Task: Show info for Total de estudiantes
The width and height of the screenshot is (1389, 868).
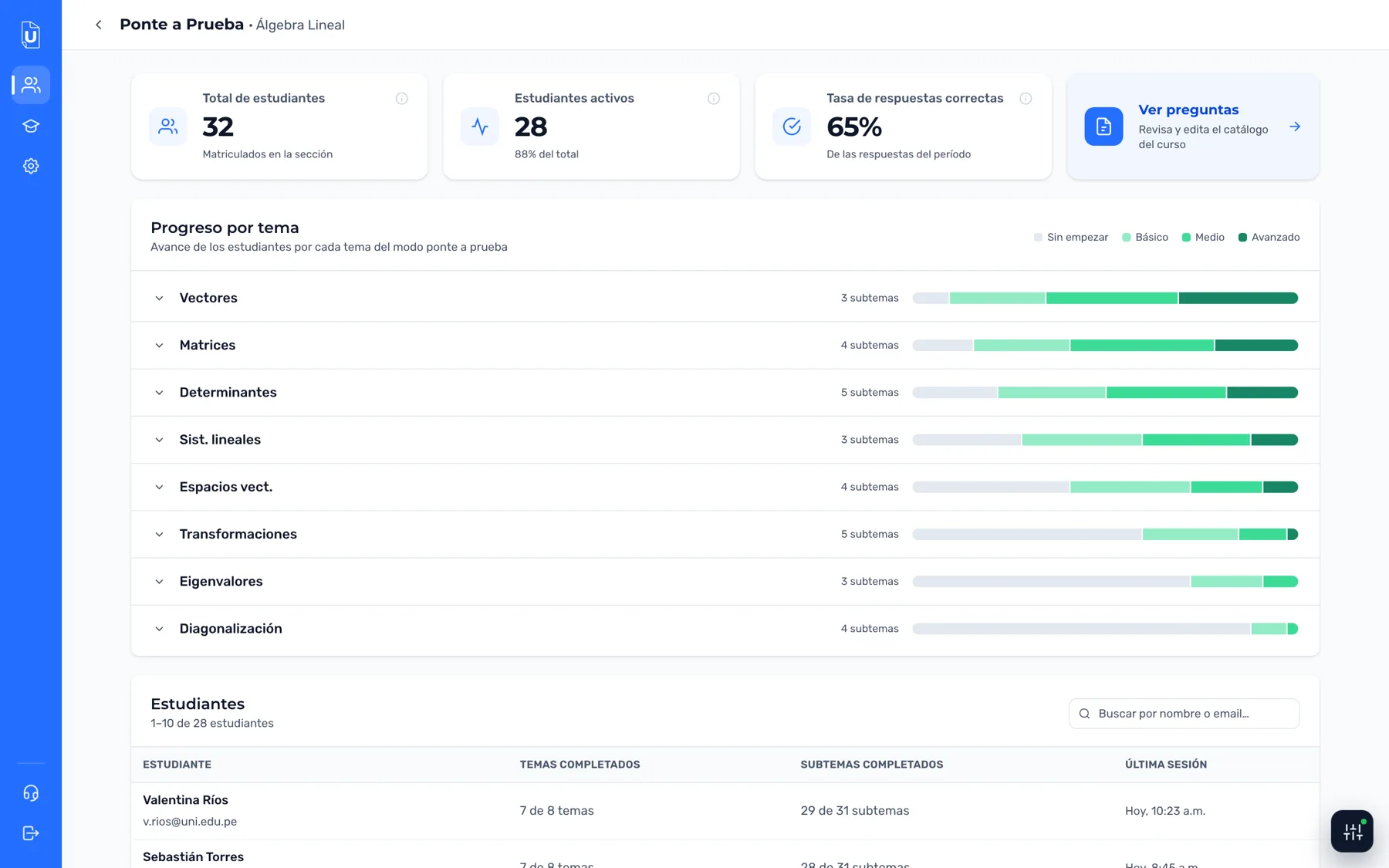Action: pyautogui.click(x=401, y=99)
